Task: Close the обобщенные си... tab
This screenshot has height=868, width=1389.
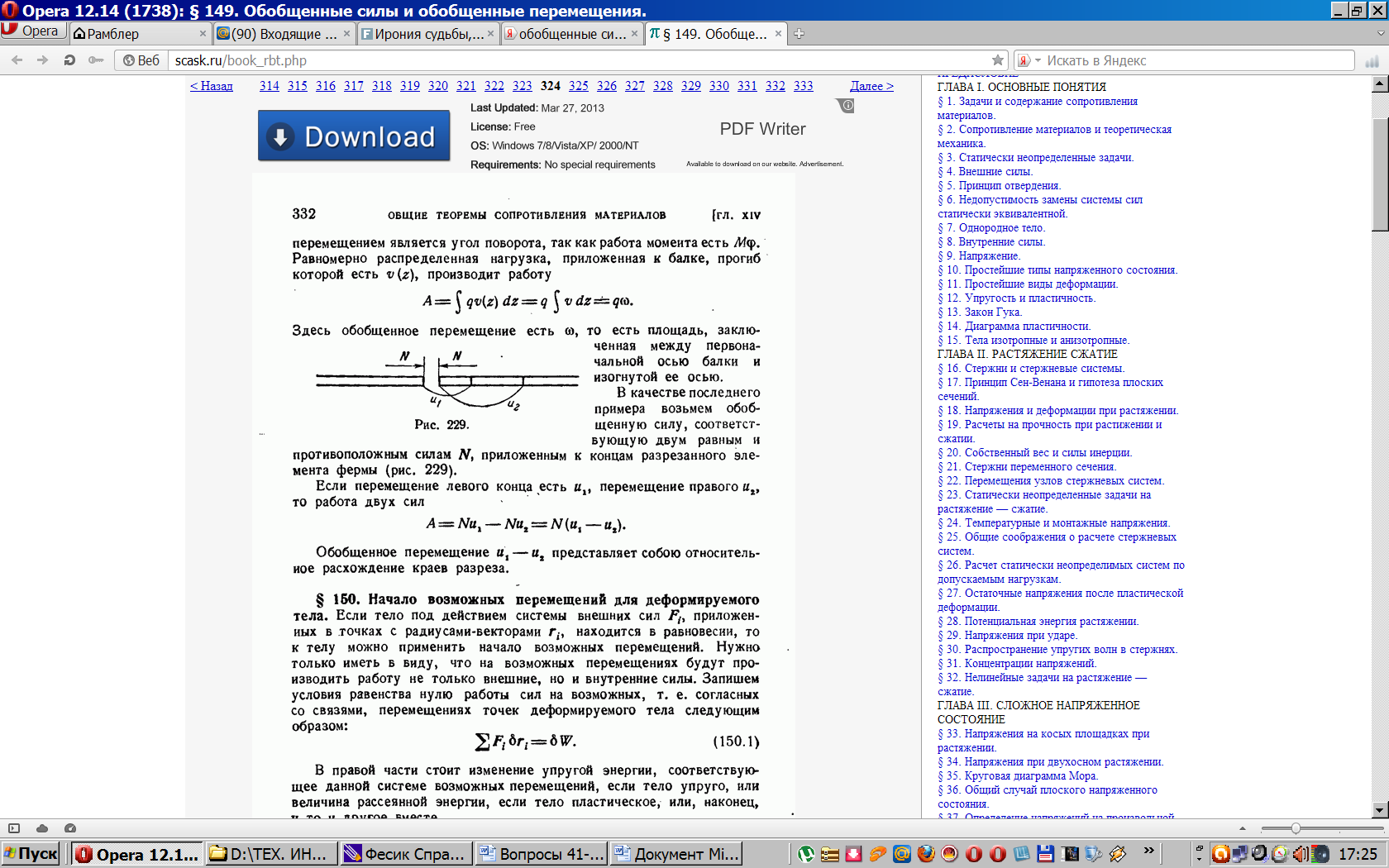Action: (634, 34)
